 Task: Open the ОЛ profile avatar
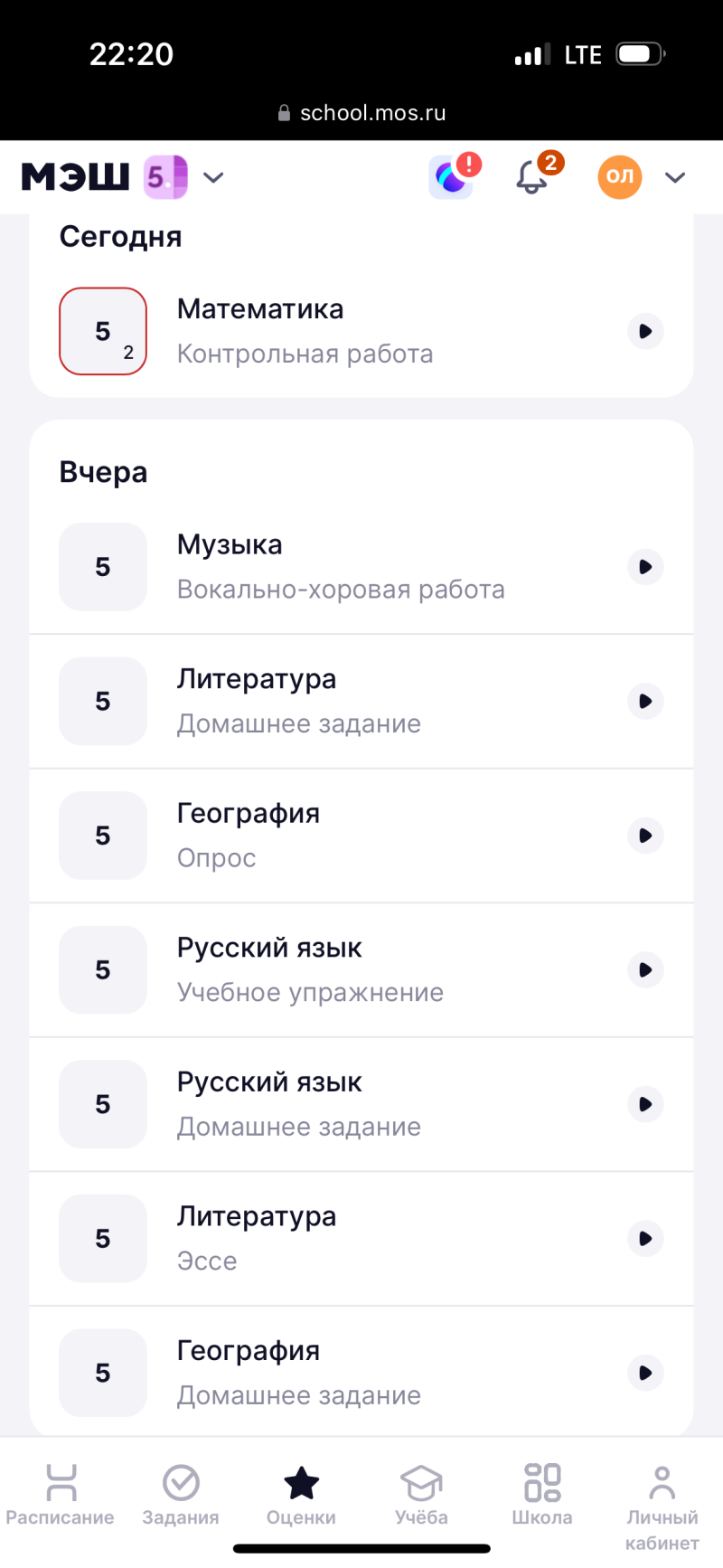coord(620,177)
